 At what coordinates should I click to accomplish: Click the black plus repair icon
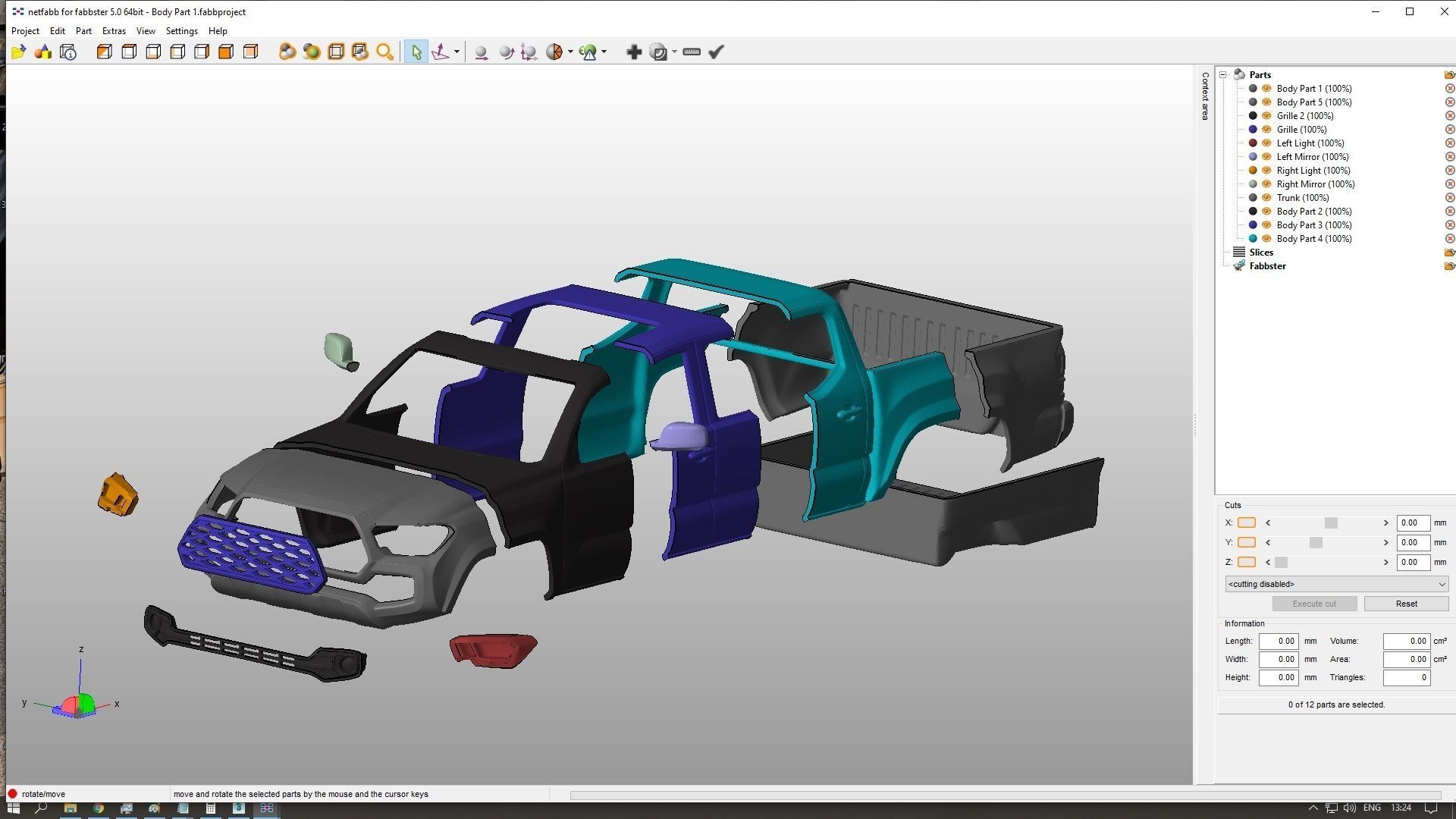[634, 52]
